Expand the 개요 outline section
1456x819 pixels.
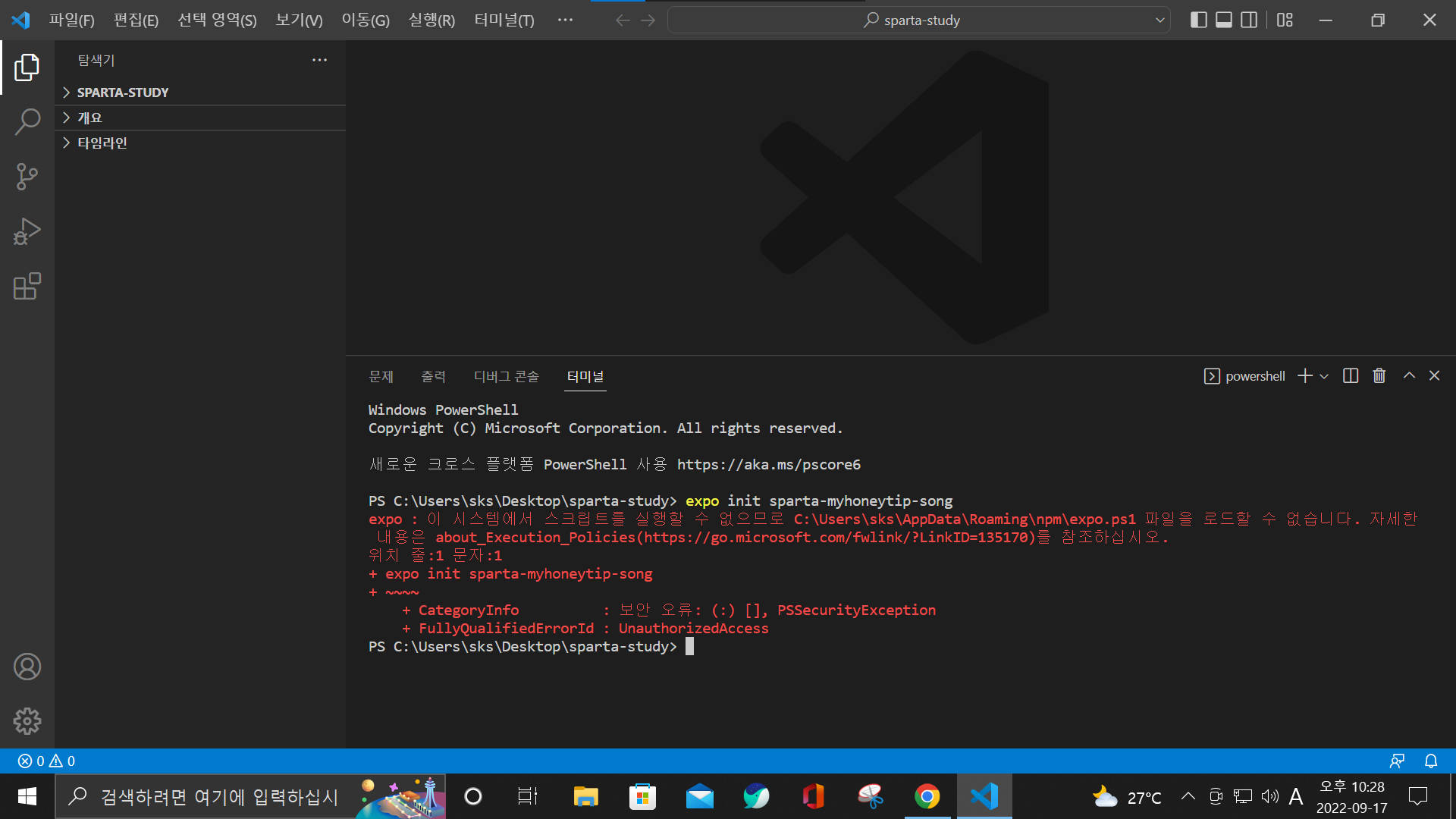200,118
